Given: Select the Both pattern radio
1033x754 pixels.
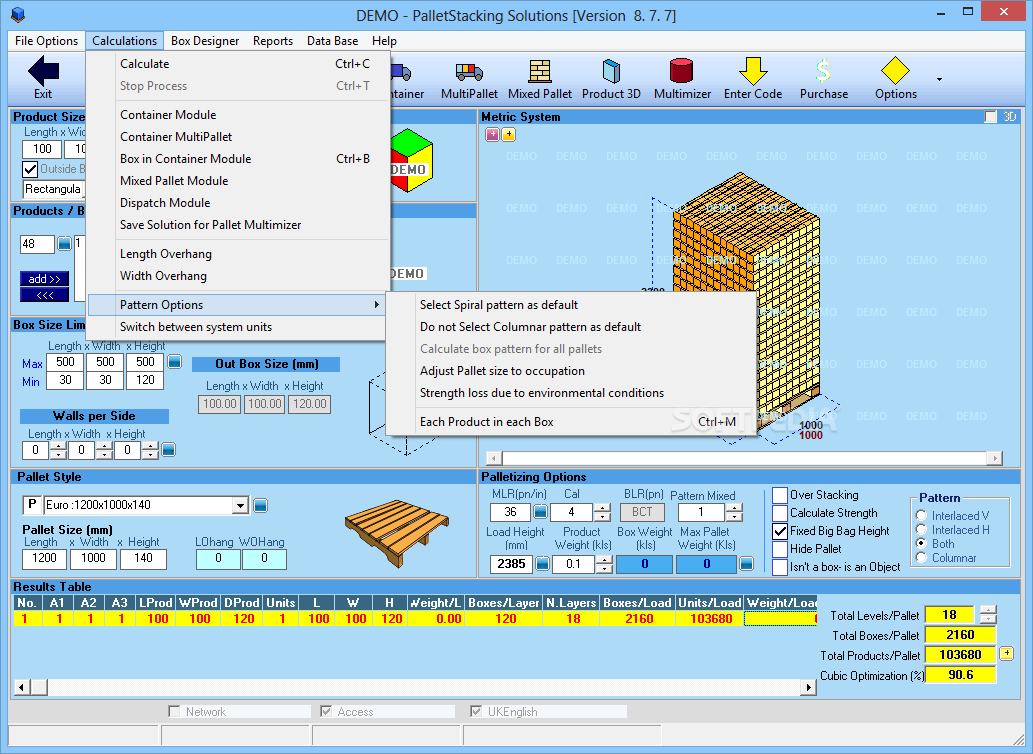Looking at the screenshot, I should coord(921,543).
